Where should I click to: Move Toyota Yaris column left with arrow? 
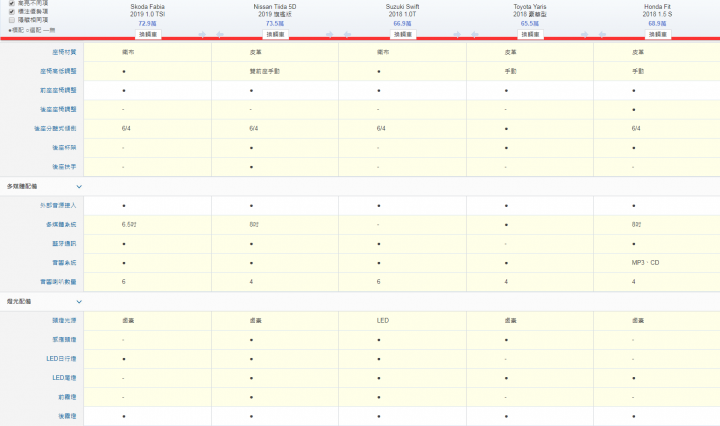coord(474,34)
